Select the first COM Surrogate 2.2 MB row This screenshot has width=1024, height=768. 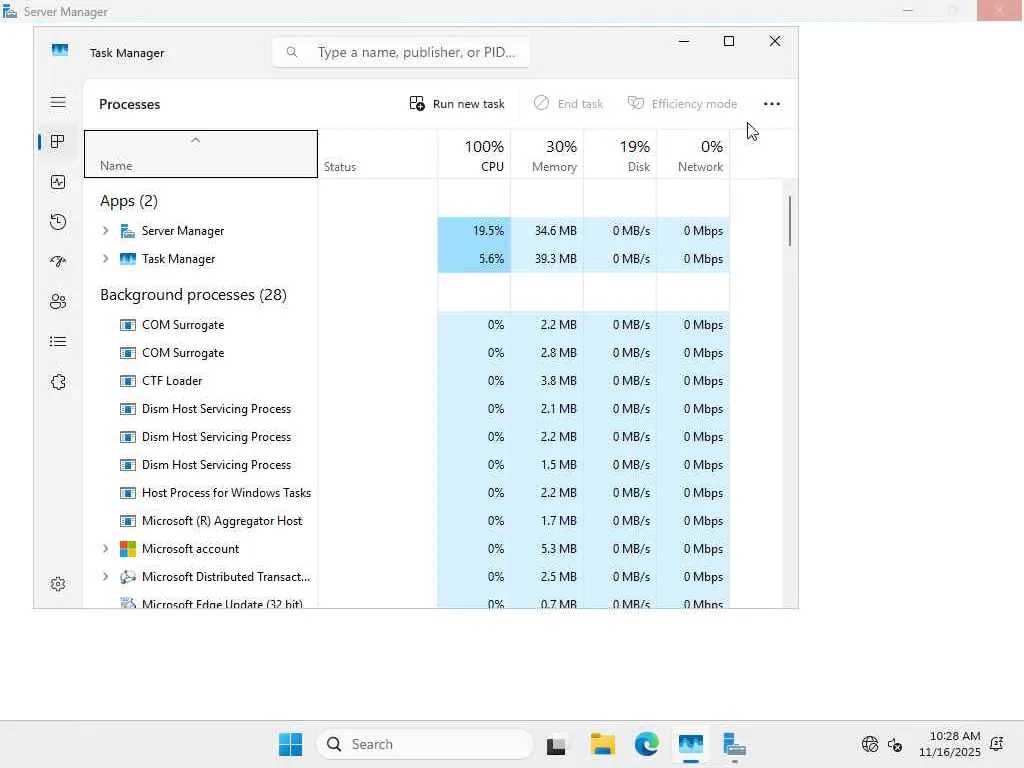[407, 325]
